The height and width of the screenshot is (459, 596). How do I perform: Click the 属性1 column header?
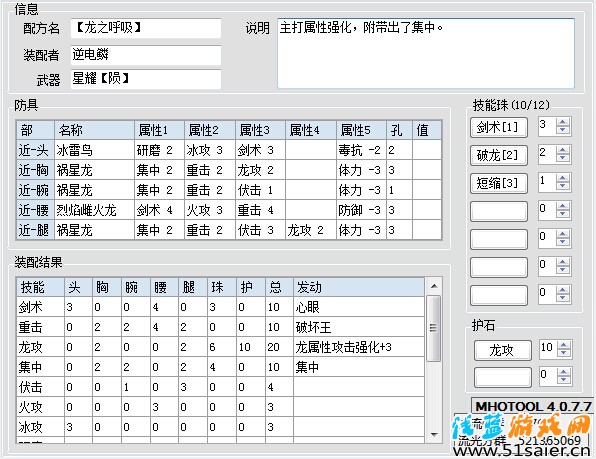159,130
